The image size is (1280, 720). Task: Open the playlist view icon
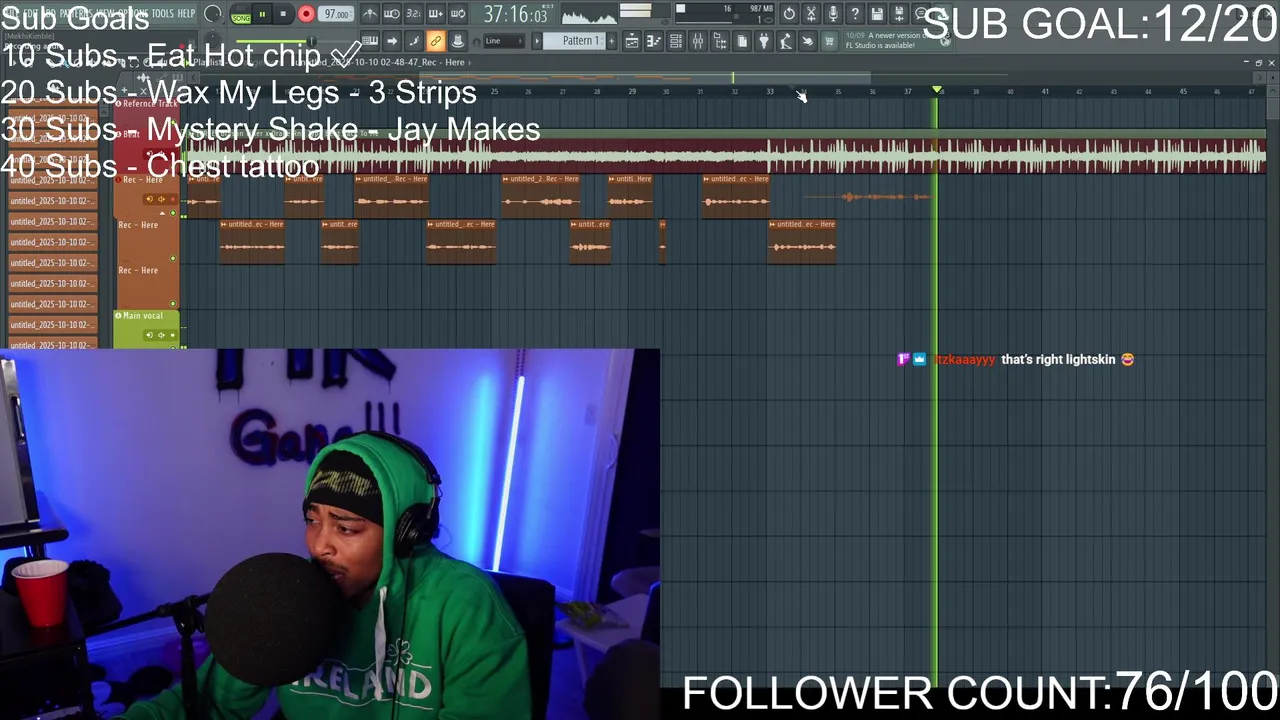(632, 41)
